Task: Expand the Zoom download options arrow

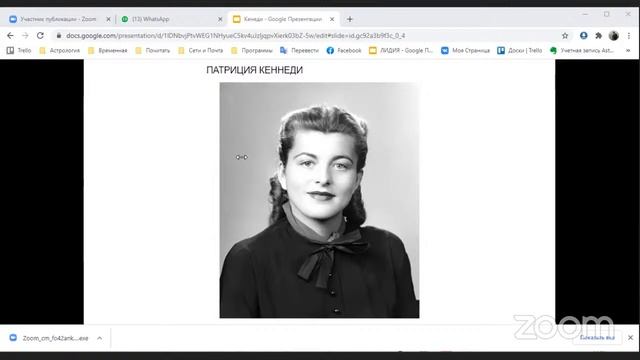Action: [x=100, y=338]
